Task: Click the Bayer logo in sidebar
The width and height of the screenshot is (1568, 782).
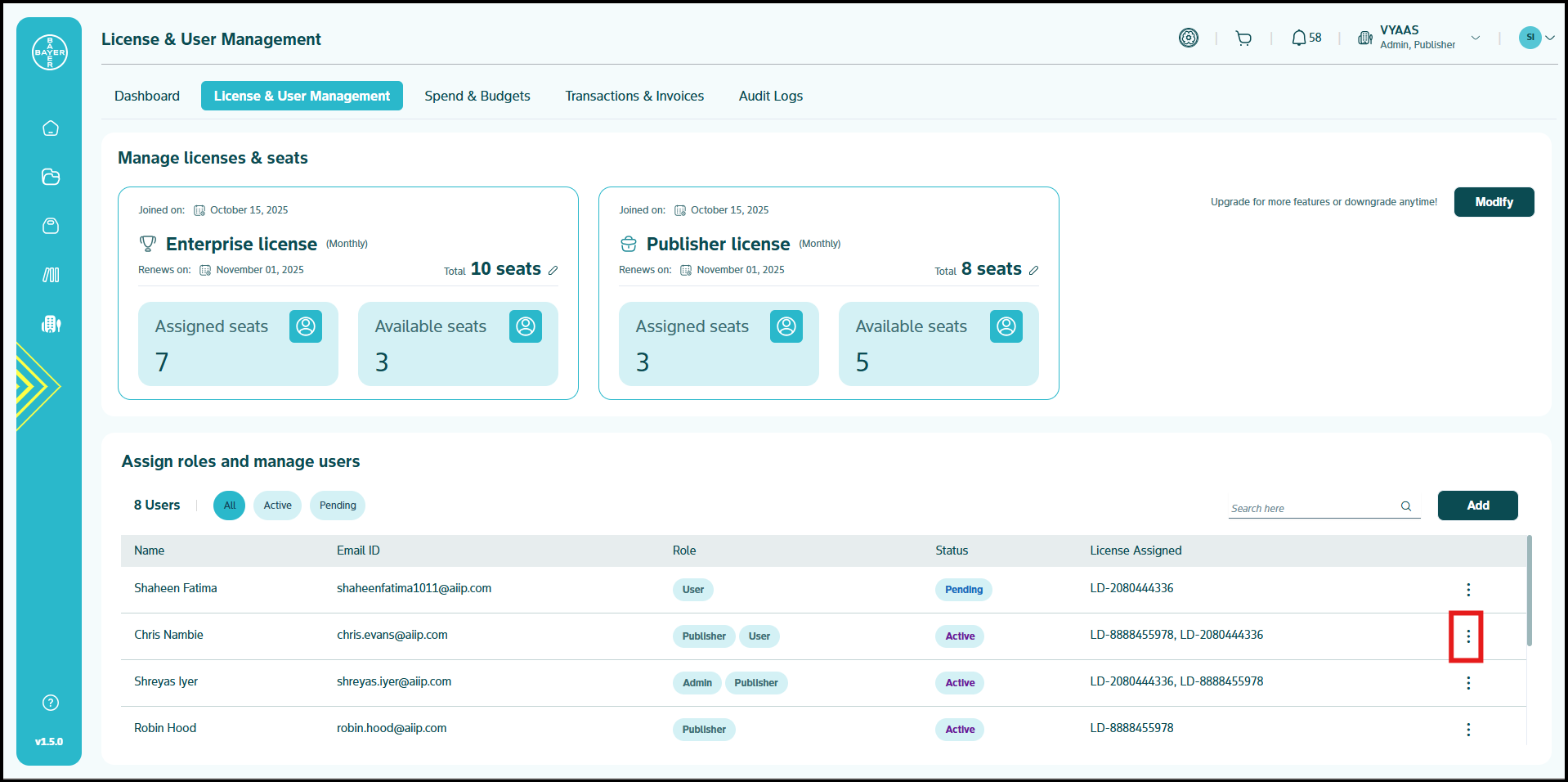Action: click(x=50, y=52)
